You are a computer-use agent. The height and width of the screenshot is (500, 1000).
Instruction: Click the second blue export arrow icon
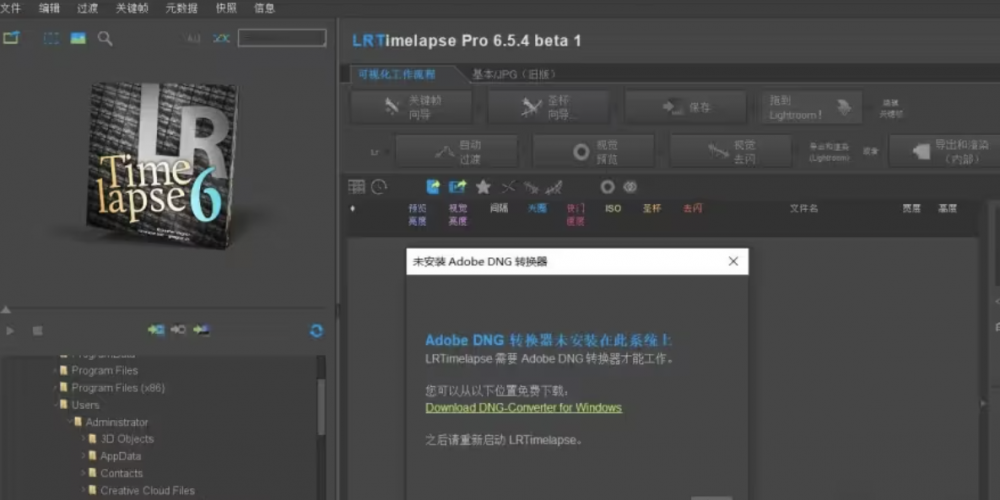[x=458, y=187]
